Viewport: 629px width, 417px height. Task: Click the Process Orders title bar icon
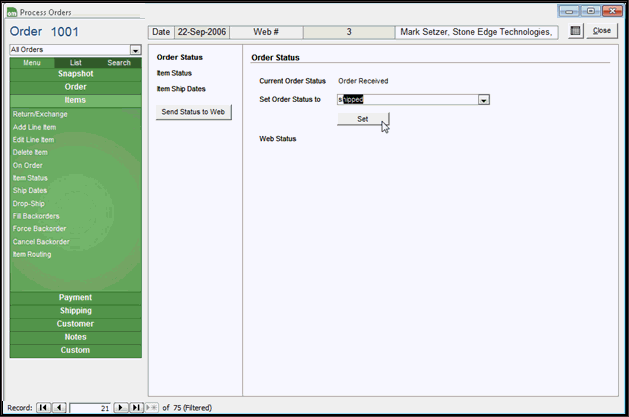pyautogui.click(x=11, y=11)
